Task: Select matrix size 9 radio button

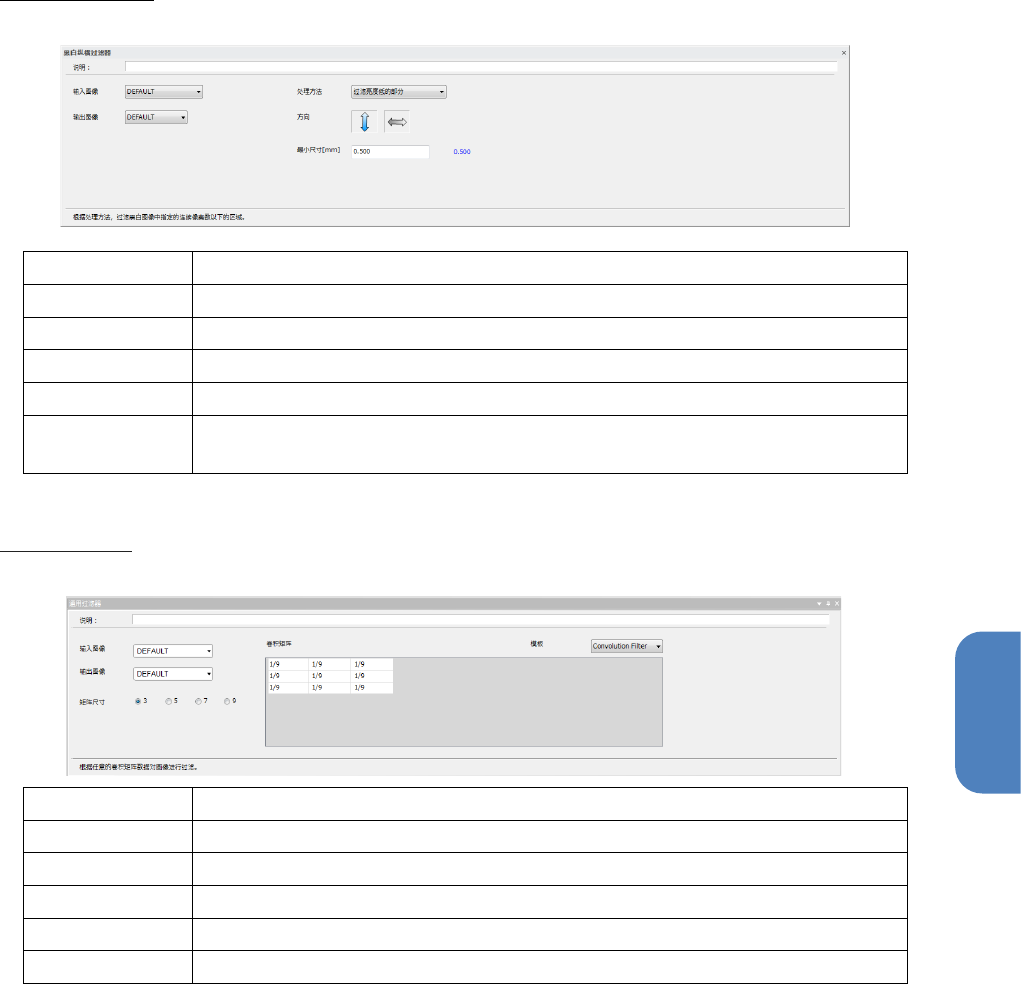Action: point(227,701)
